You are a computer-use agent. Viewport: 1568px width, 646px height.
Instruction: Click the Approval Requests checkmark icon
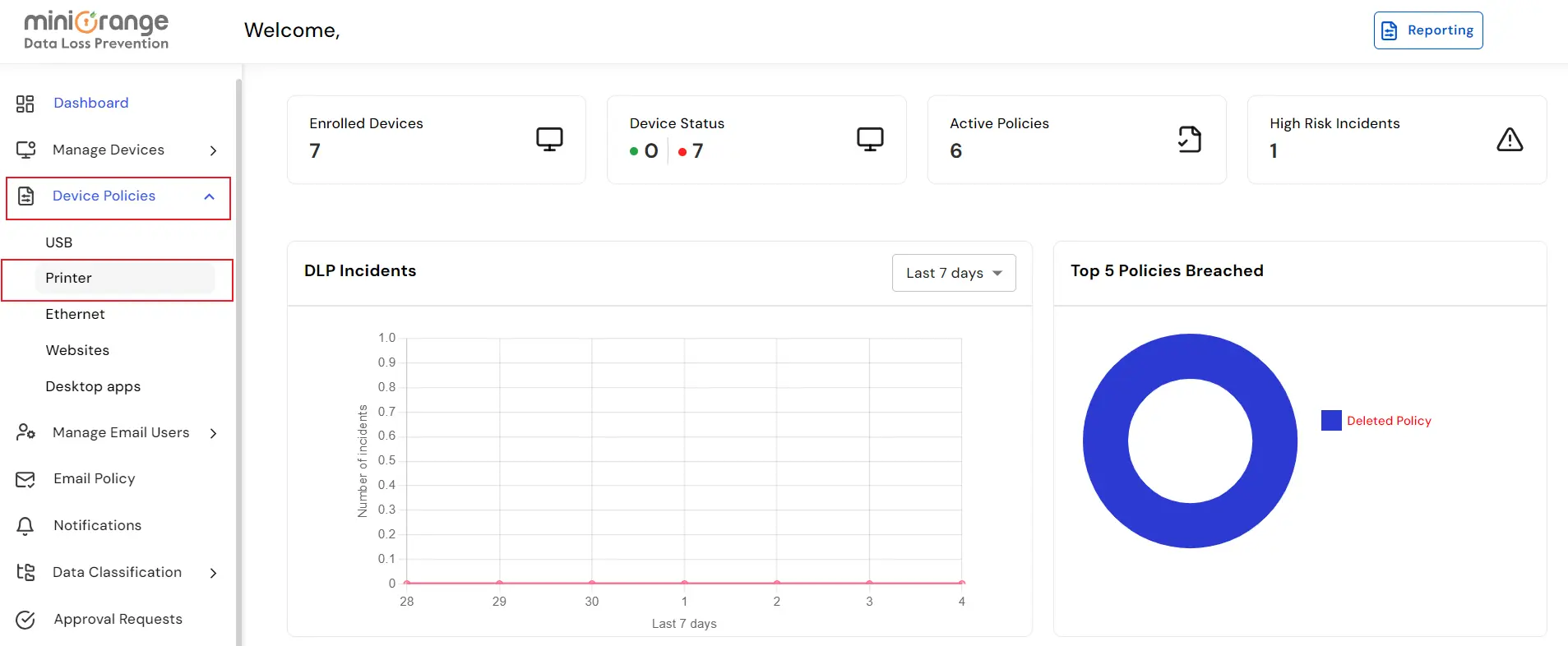(25, 620)
